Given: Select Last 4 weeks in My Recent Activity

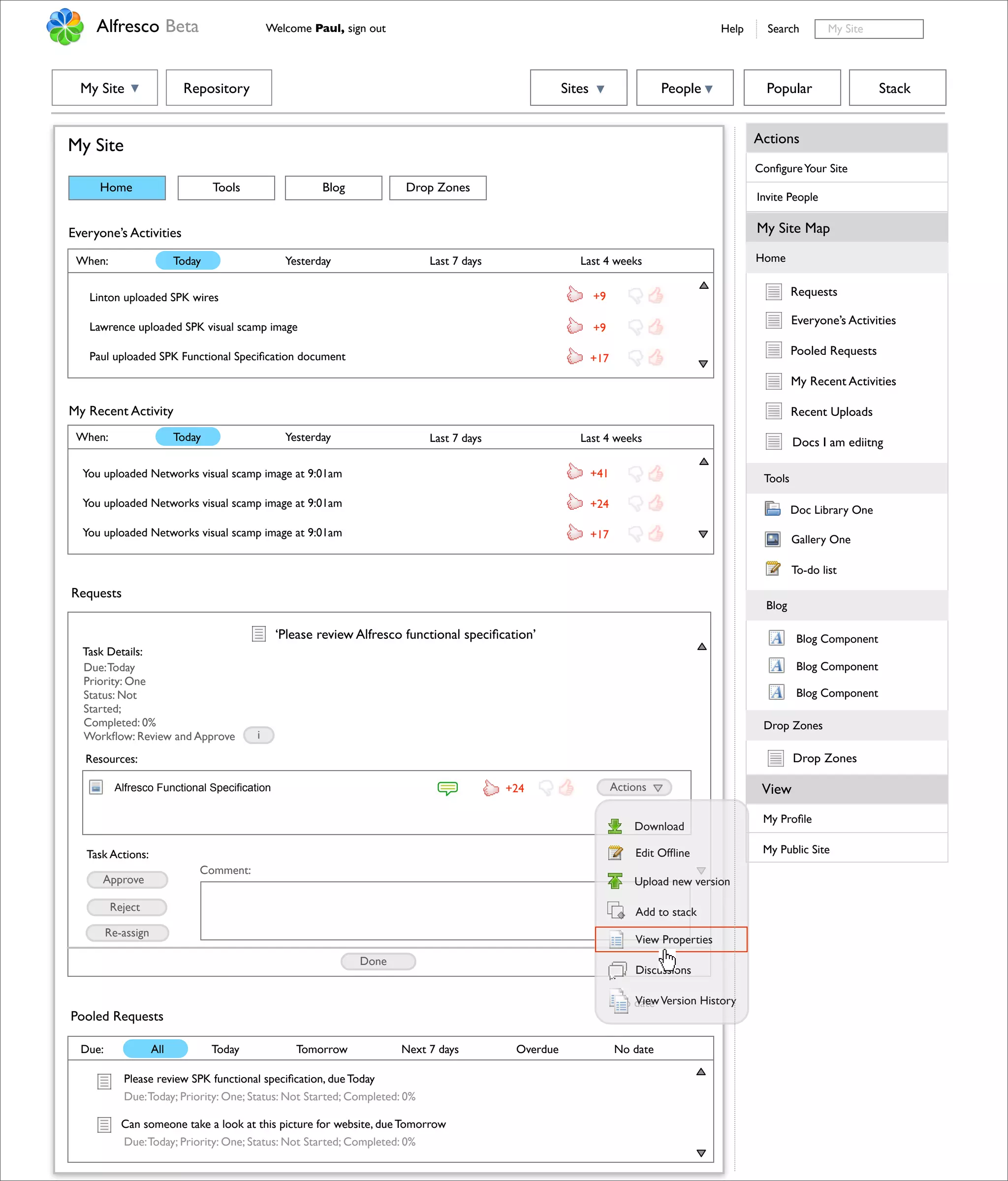Looking at the screenshot, I should click(x=611, y=438).
